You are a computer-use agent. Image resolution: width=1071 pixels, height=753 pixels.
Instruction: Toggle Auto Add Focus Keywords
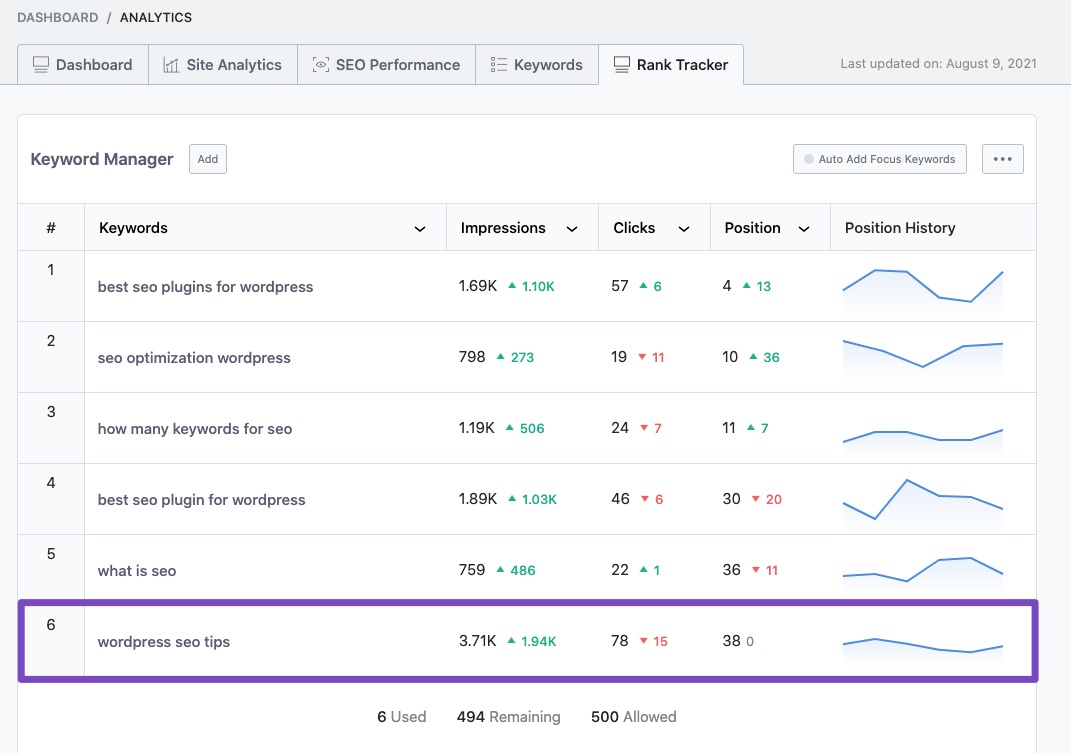[879, 159]
